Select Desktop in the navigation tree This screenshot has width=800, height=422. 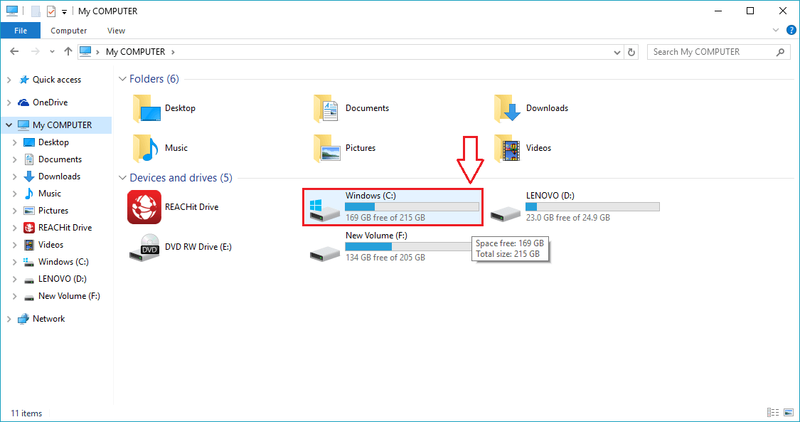coord(53,142)
